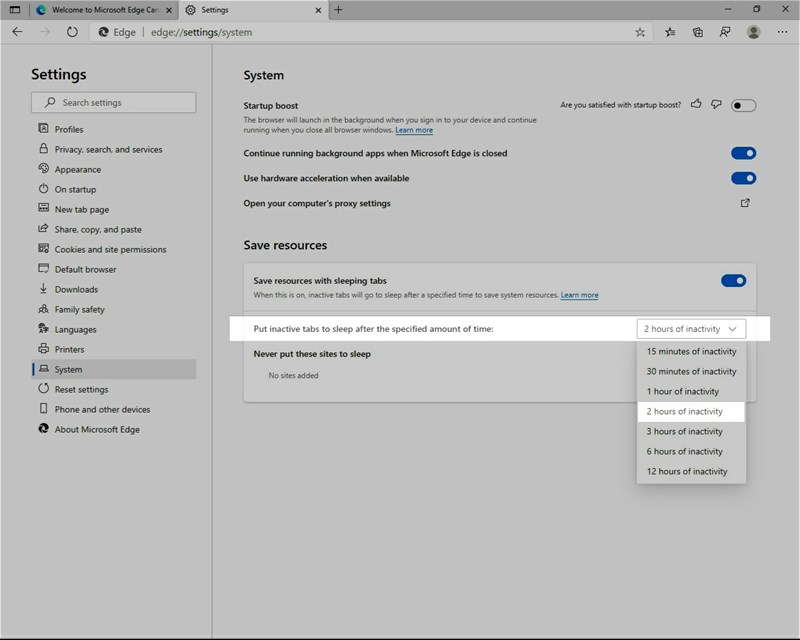This screenshot has width=800, height=640.
Task: Open the Collections icon
Action: pos(697,32)
